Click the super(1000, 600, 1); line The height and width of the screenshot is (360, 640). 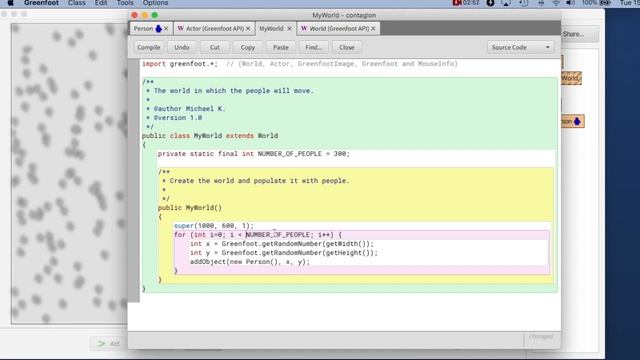pyautogui.click(x=213, y=225)
